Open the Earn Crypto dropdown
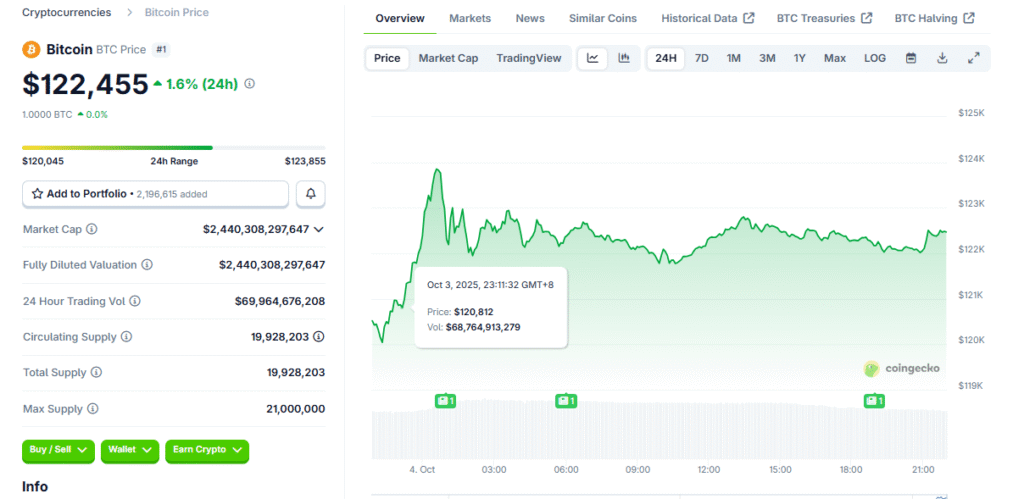 click(x=206, y=450)
